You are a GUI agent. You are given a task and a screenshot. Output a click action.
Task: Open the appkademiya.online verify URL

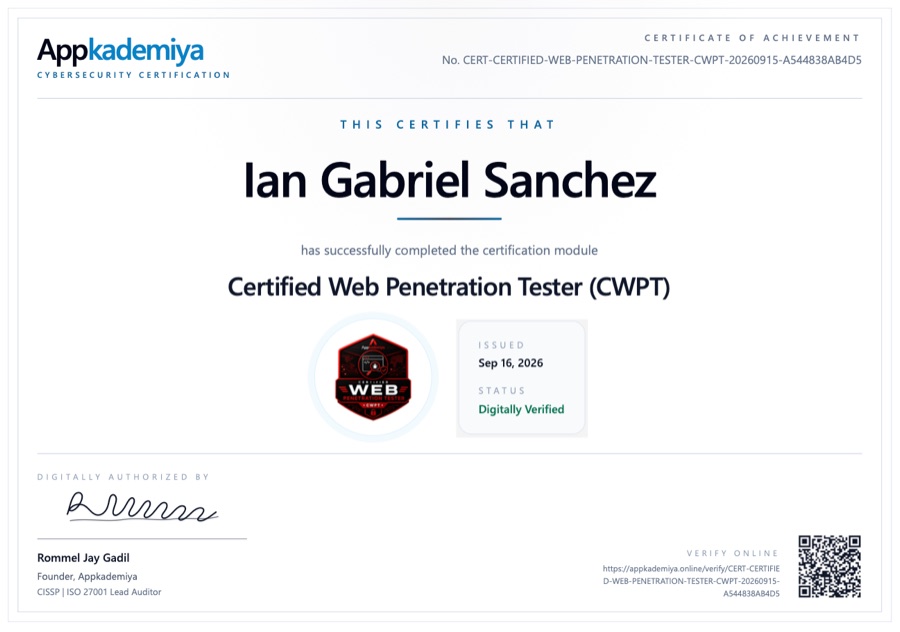691,581
